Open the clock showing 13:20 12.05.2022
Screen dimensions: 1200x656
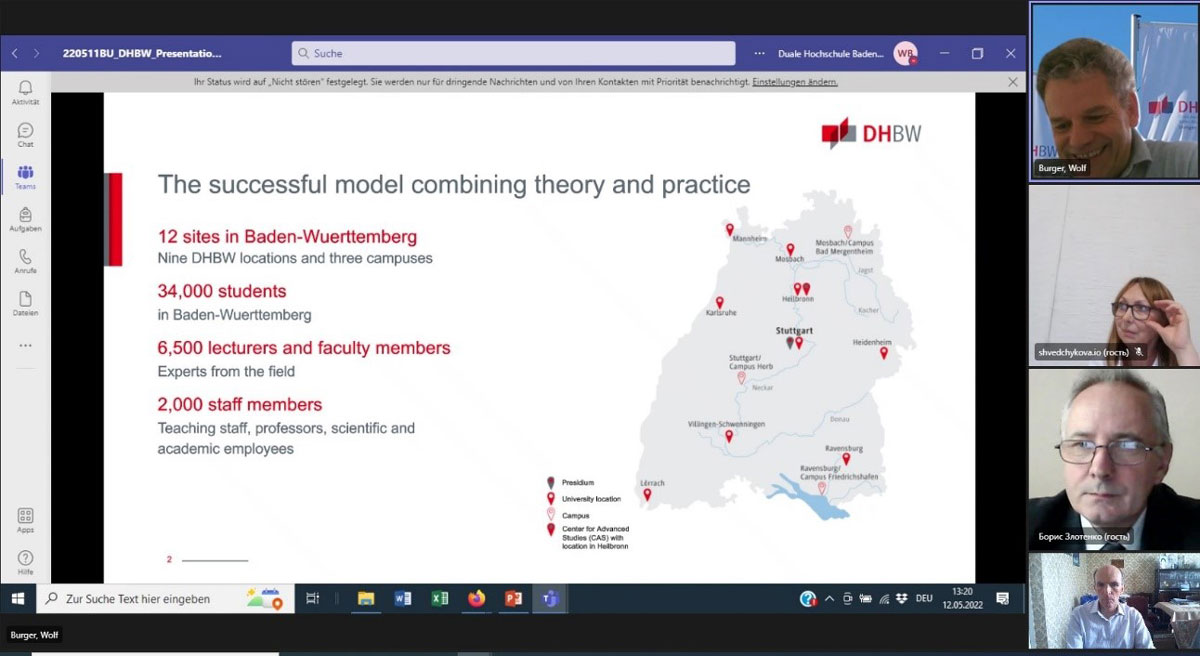tap(962, 598)
